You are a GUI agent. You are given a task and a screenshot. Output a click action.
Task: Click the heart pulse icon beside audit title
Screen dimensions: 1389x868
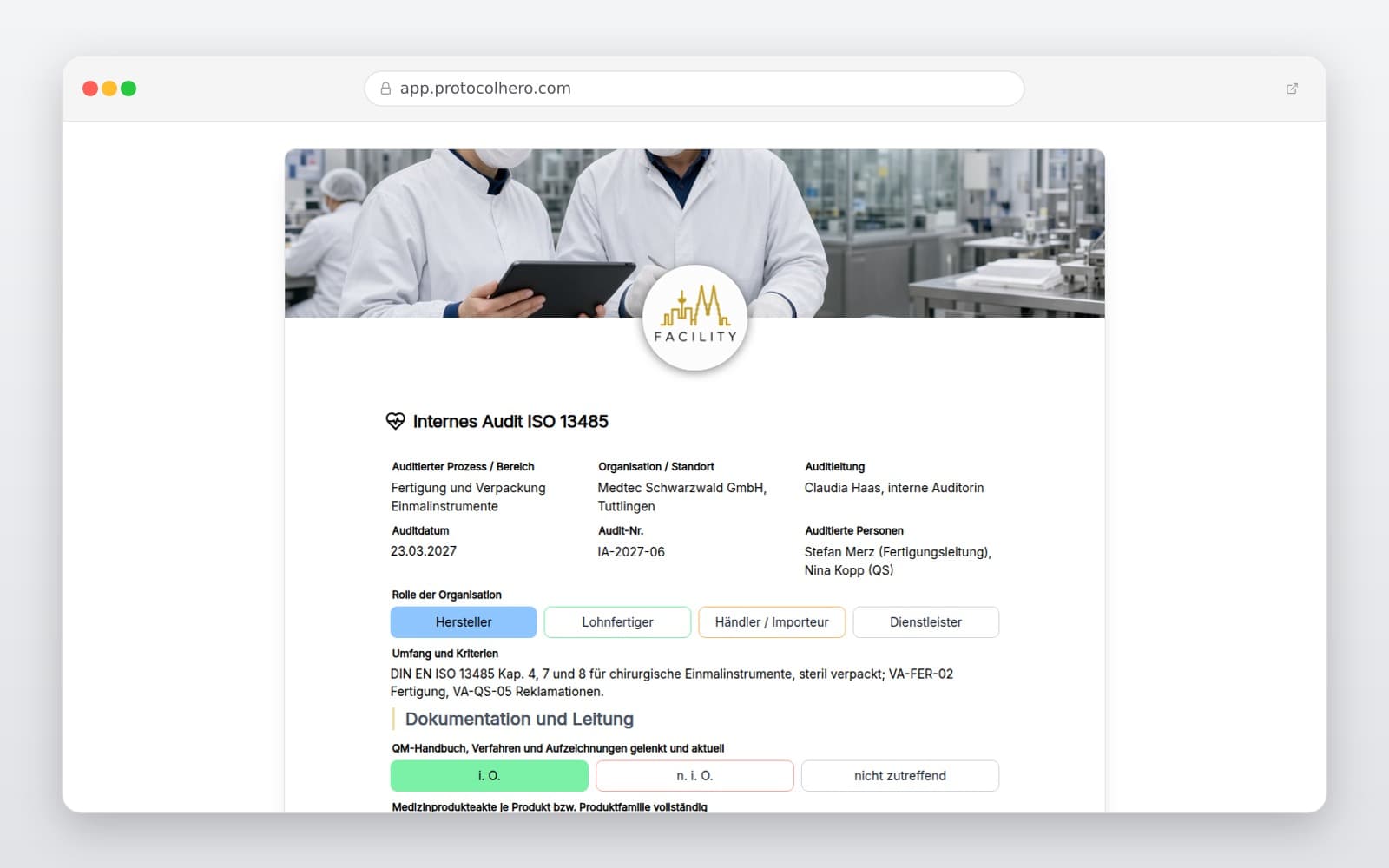395,421
